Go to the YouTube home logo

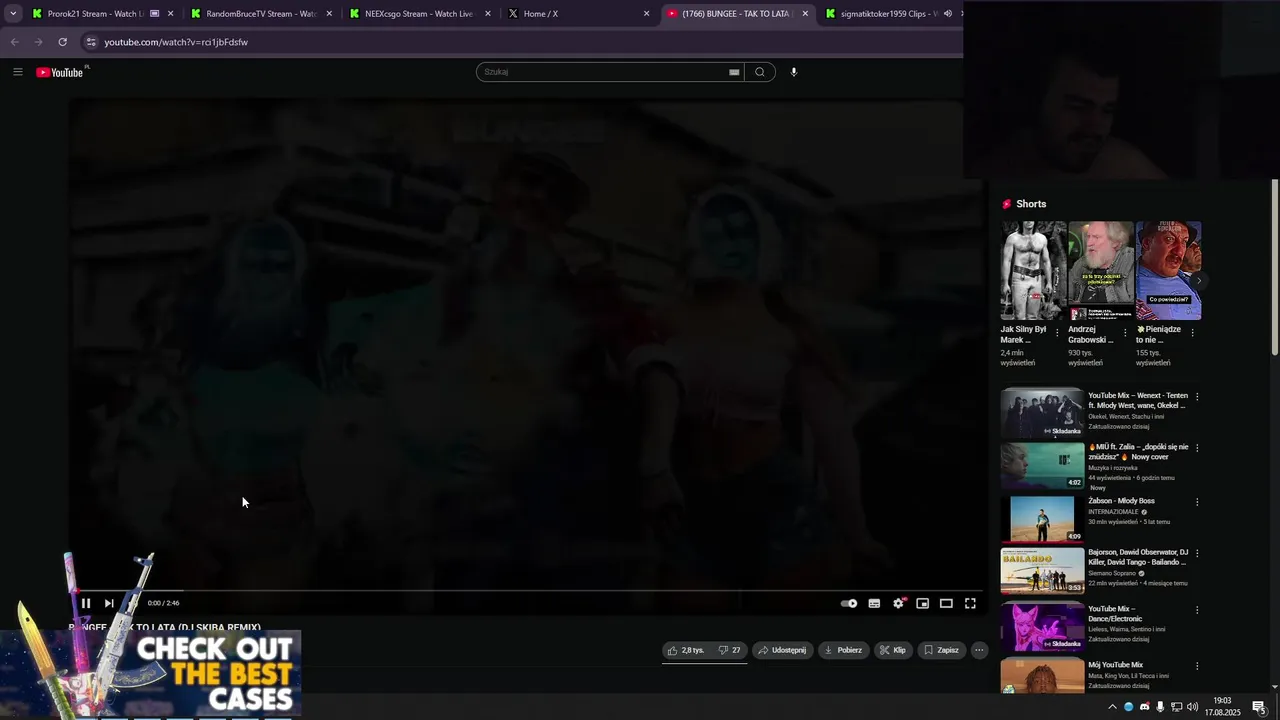(x=62, y=72)
